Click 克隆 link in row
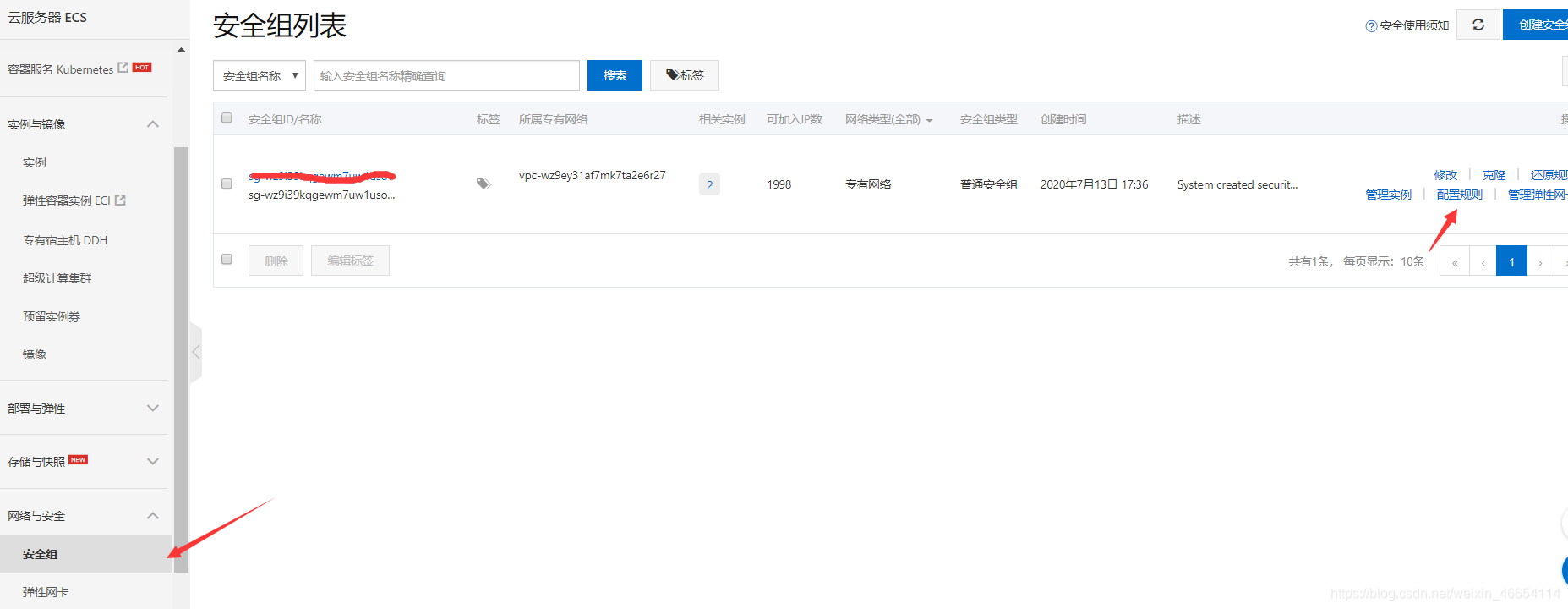The width and height of the screenshot is (1568, 609). click(x=1494, y=175)
